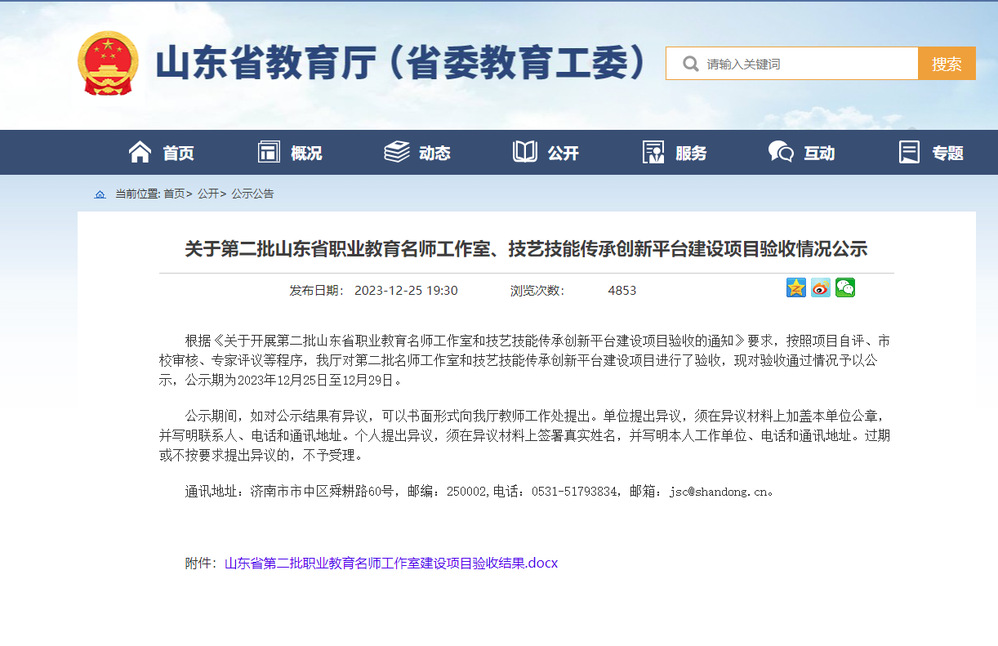Share article to Weibo icon
Screen dimensions: 998x646
pos(820,288)
